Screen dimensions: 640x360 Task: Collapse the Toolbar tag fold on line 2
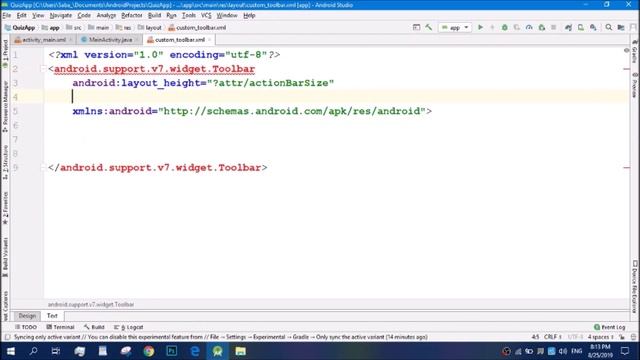(43, 69)
